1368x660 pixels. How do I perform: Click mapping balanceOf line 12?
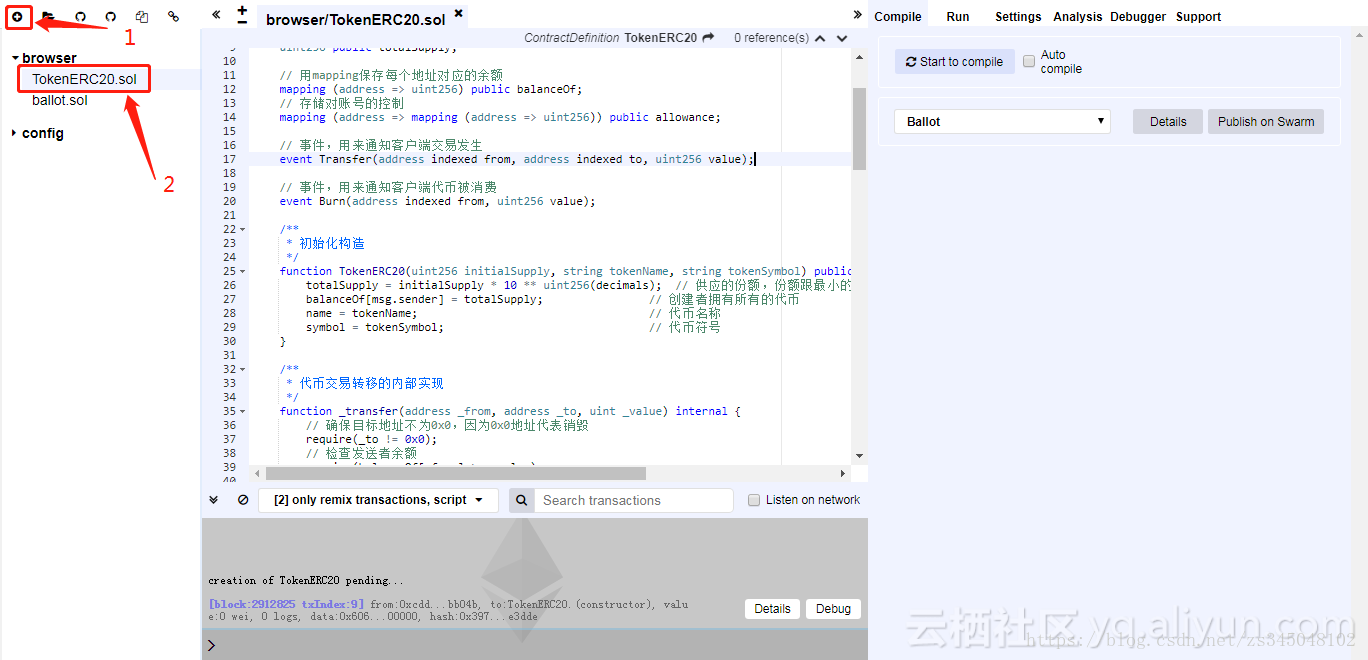(x=430, y=89)
